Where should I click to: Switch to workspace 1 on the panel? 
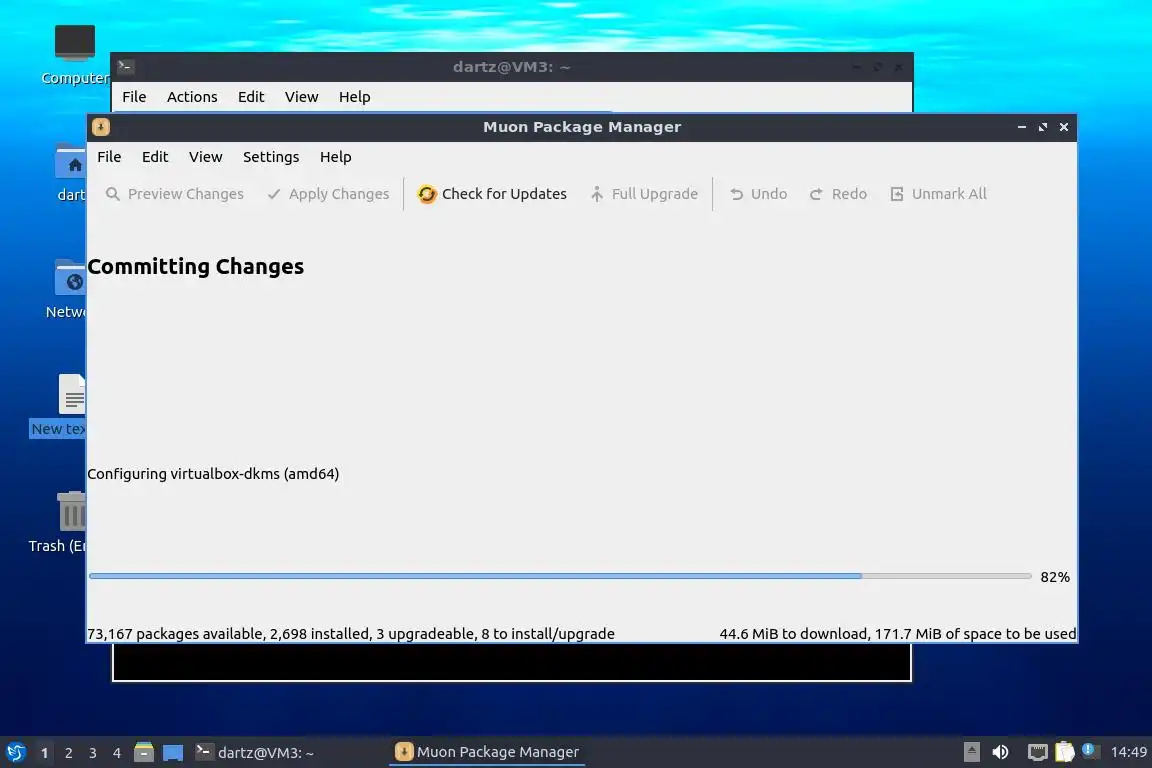44,753
